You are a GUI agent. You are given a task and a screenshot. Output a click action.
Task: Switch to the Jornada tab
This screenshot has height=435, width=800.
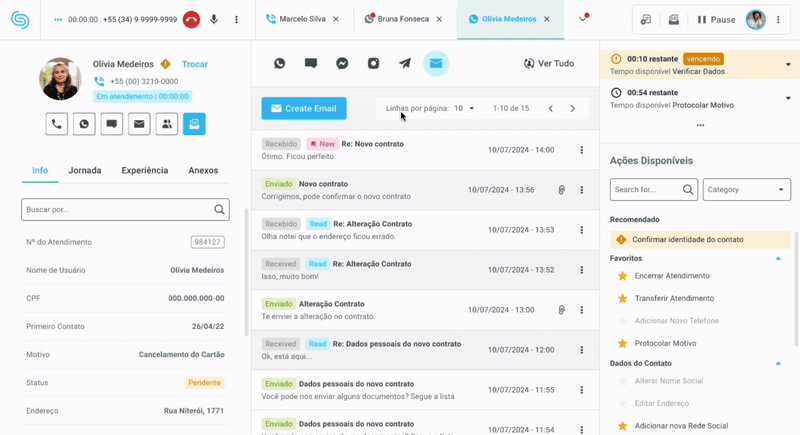pyautogui.click(x=85, y=171)
